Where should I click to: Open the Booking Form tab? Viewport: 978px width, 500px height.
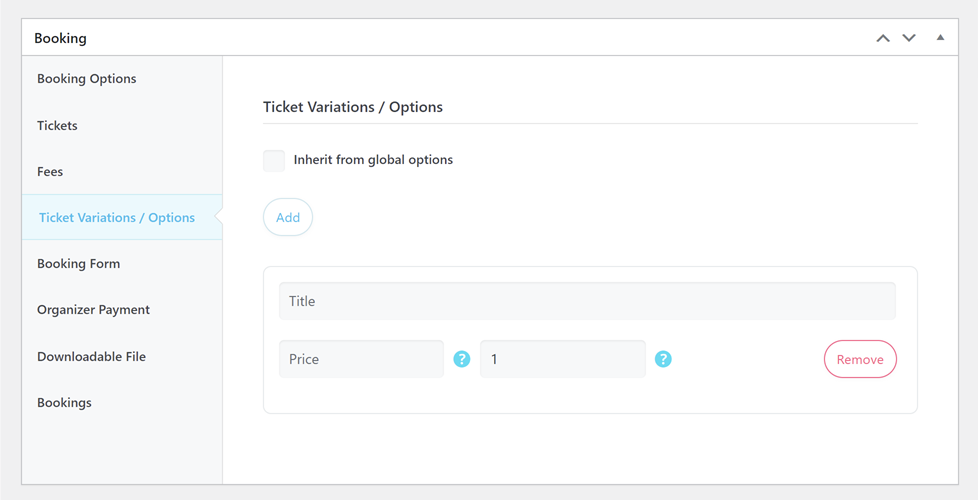78,264
